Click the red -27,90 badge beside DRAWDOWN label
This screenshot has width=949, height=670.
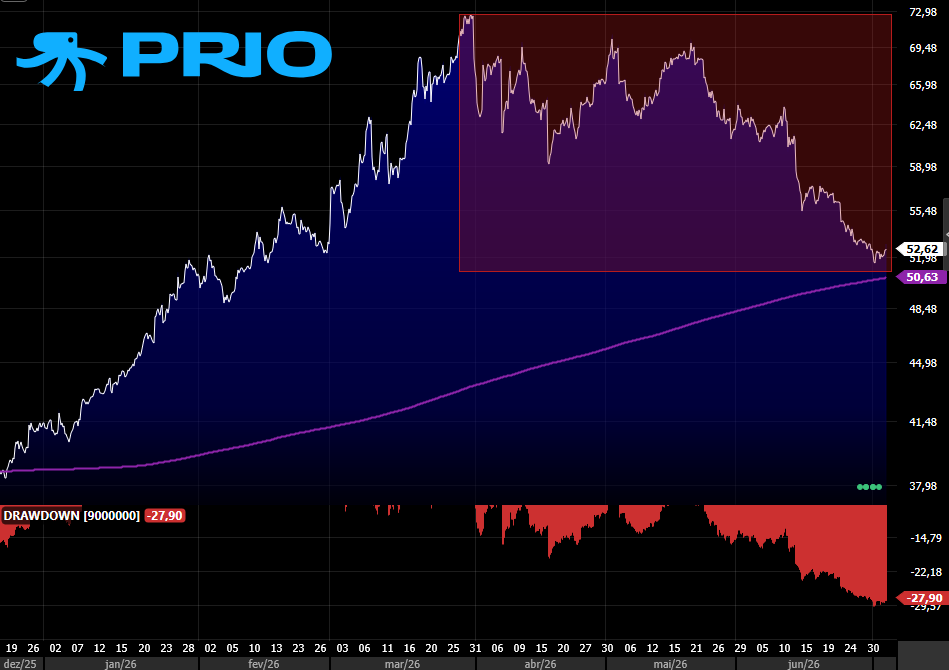tap(165, 516)
